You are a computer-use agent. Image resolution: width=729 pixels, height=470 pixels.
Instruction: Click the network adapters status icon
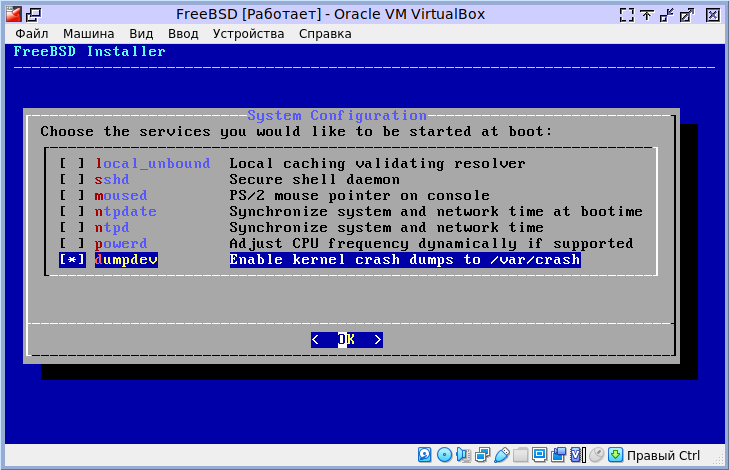point(483,455)
